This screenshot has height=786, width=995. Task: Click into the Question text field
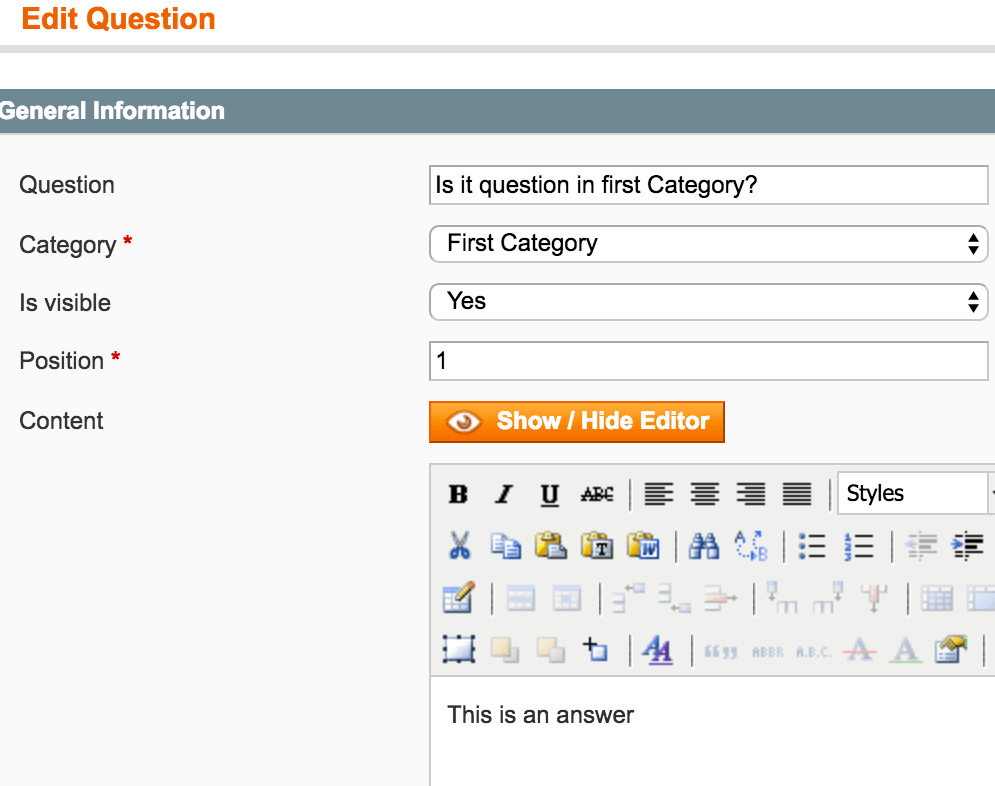(708, 186)
